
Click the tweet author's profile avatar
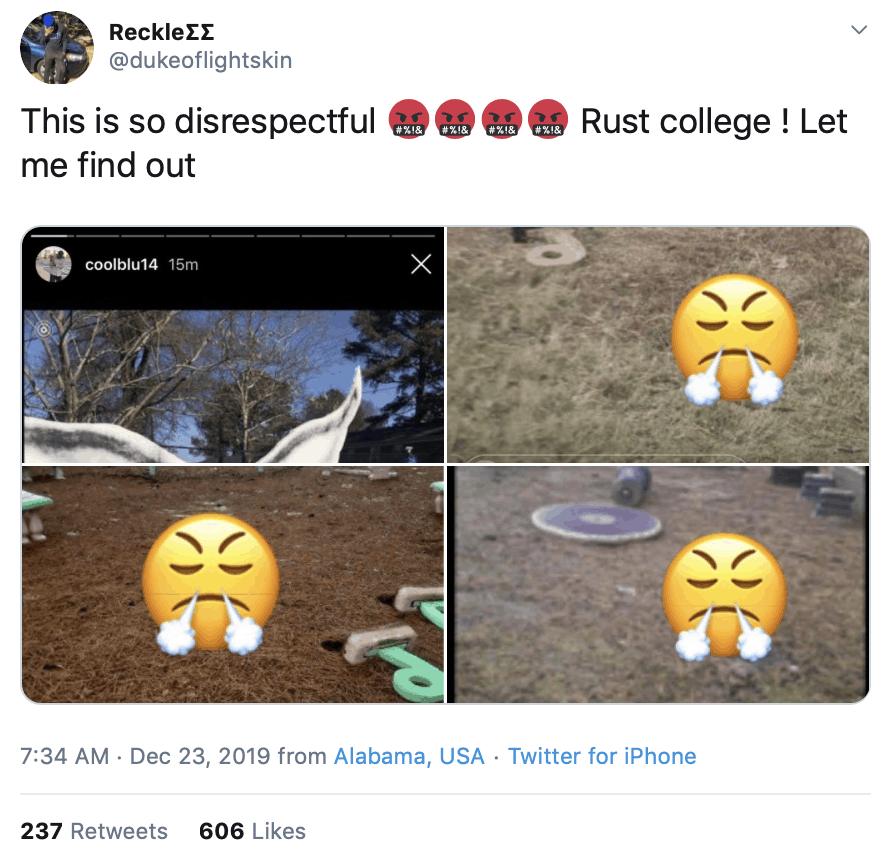[x=56, y=47]
